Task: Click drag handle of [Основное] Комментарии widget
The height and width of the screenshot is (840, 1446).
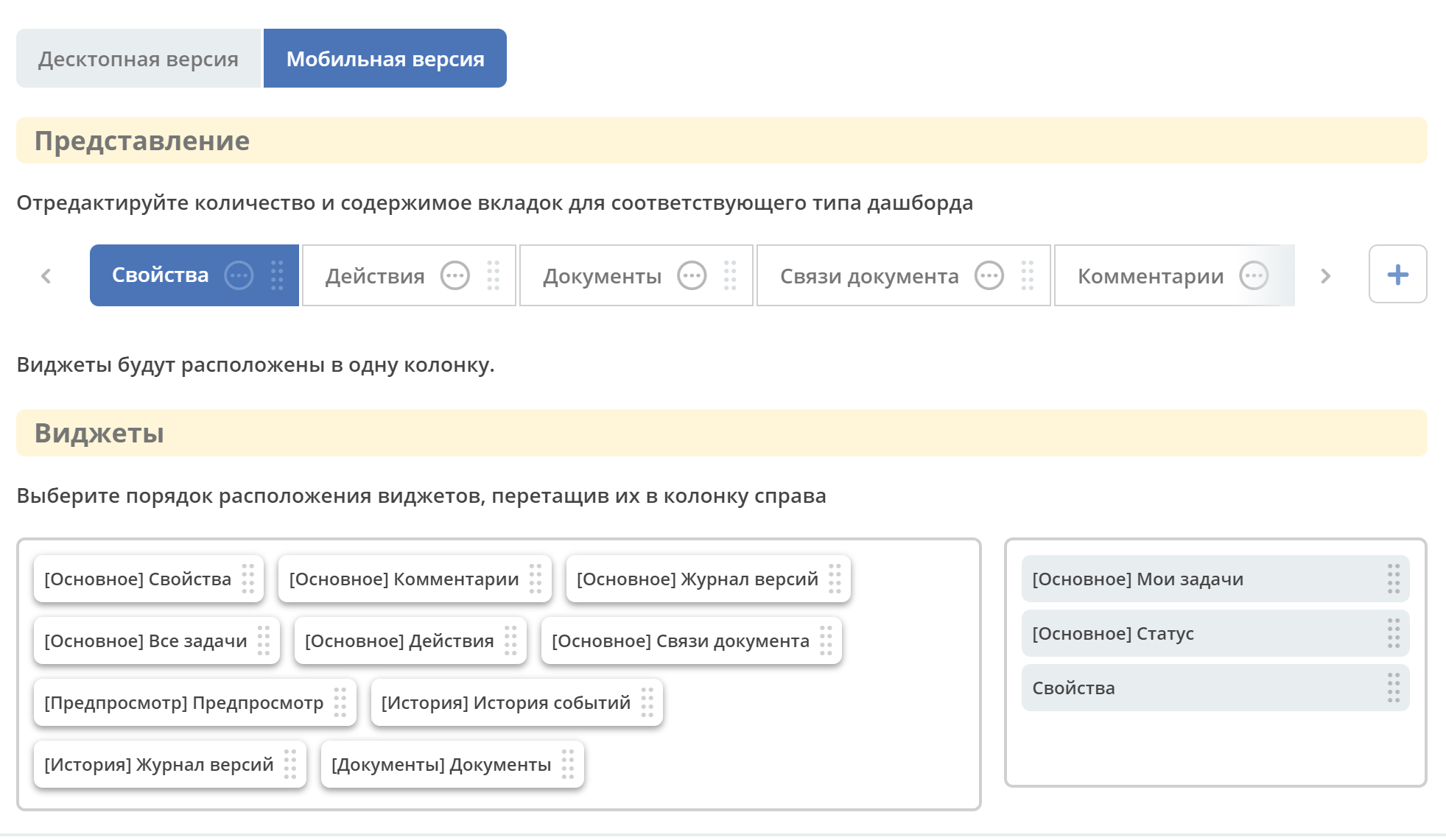Action: coord(536,579)
